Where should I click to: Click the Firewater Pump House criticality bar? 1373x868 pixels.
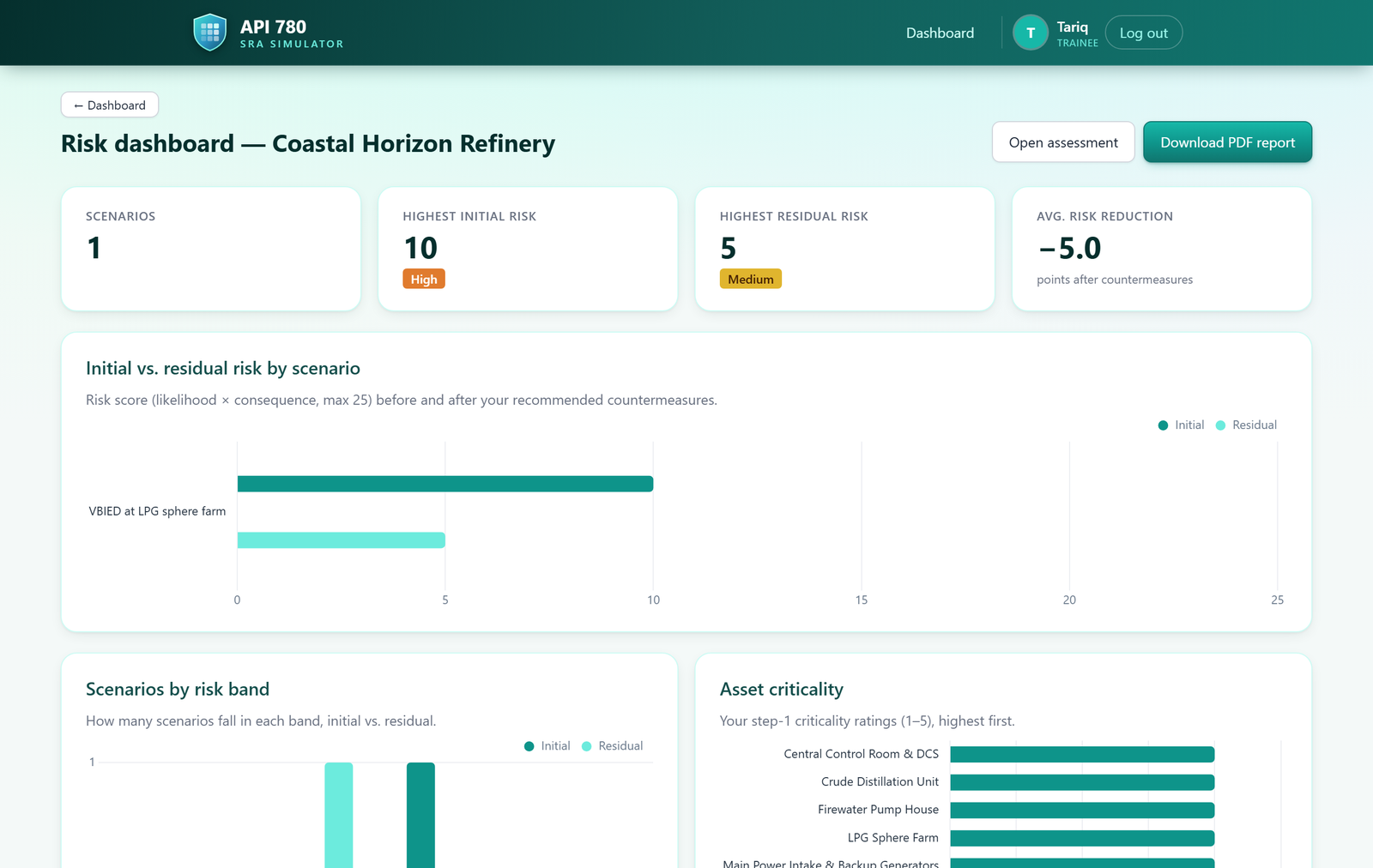coord(1082,810)
